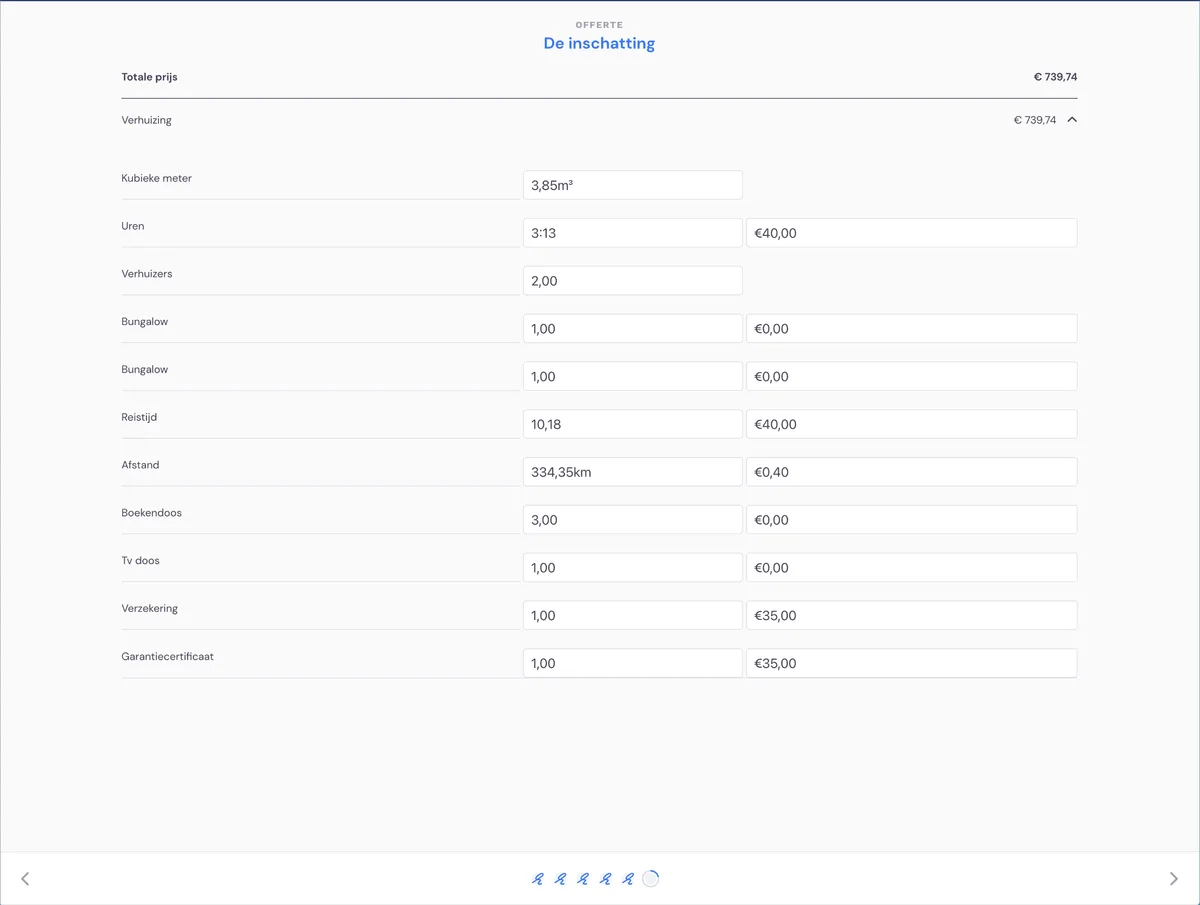Click the Totale prijs label
Image resolution: width=1200 pixels, height=905 pixels.
(x=150, y=77)
